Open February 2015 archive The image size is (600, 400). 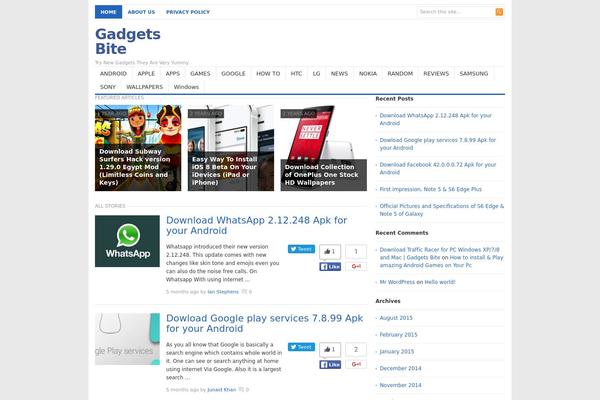(398, 335)
